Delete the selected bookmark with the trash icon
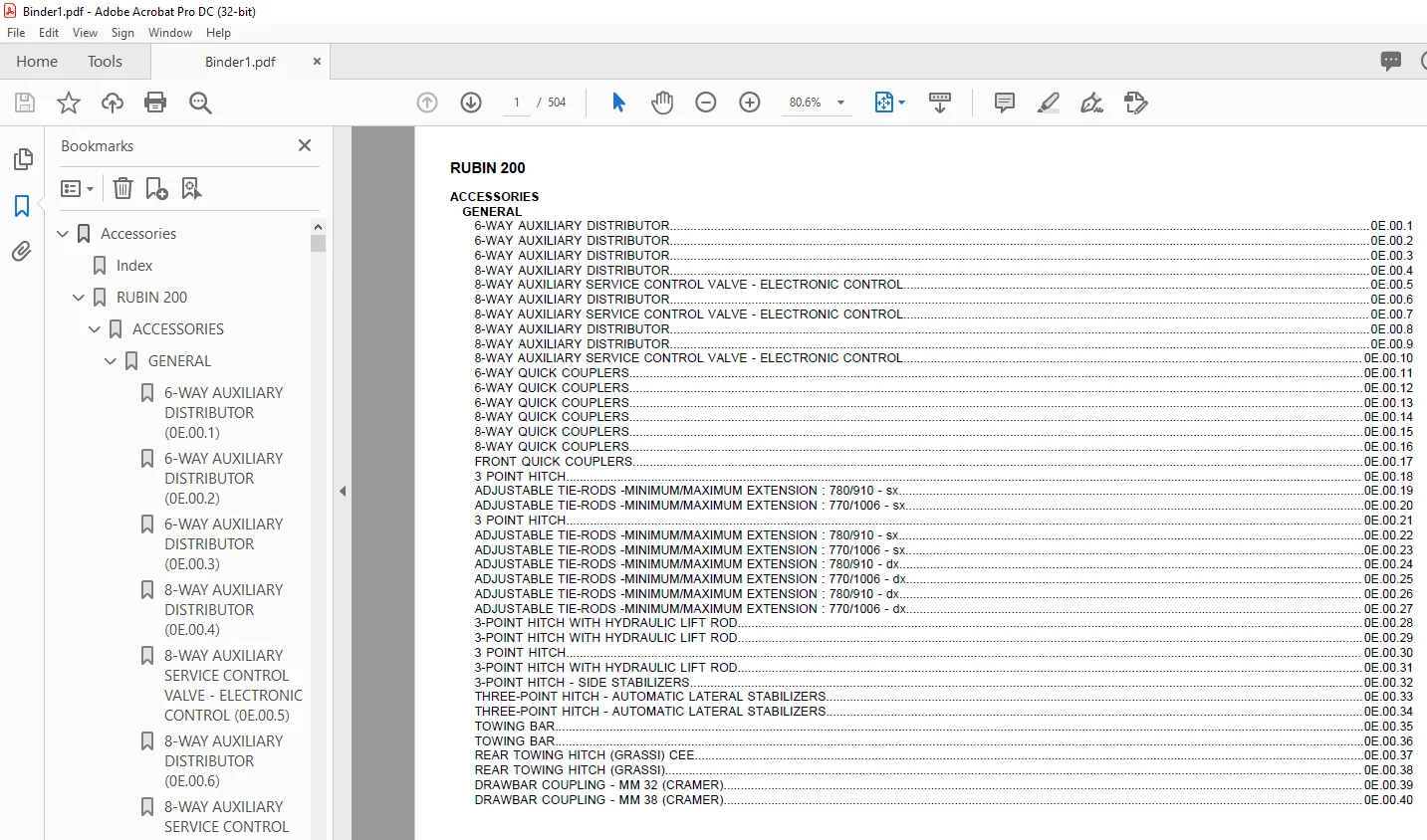 122,188
